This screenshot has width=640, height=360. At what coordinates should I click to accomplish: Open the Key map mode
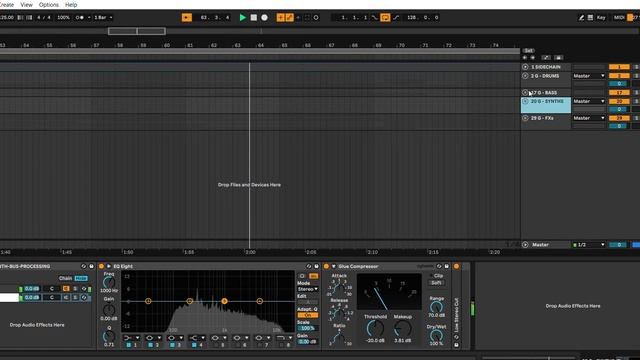tap(601, 18)
